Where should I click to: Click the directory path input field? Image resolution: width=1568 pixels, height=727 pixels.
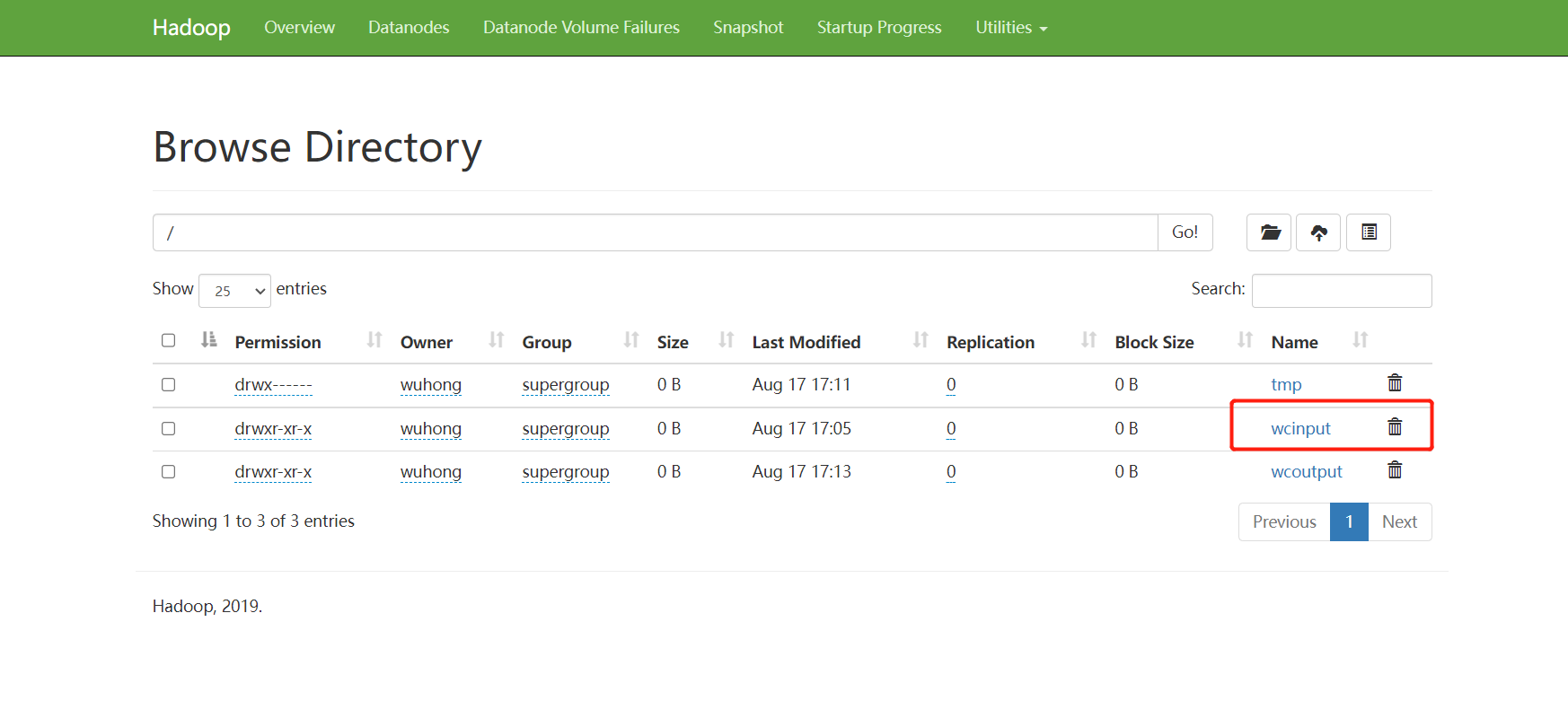[655, 232]
